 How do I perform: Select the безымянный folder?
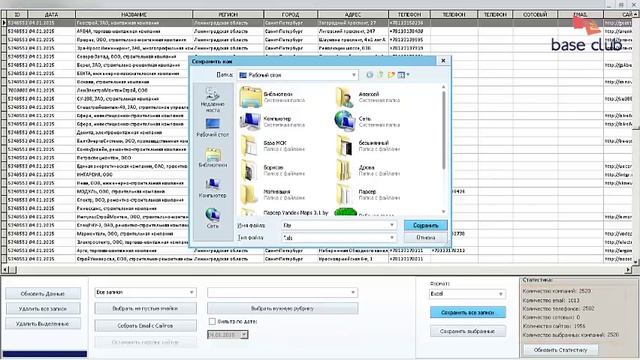[367, 146]
